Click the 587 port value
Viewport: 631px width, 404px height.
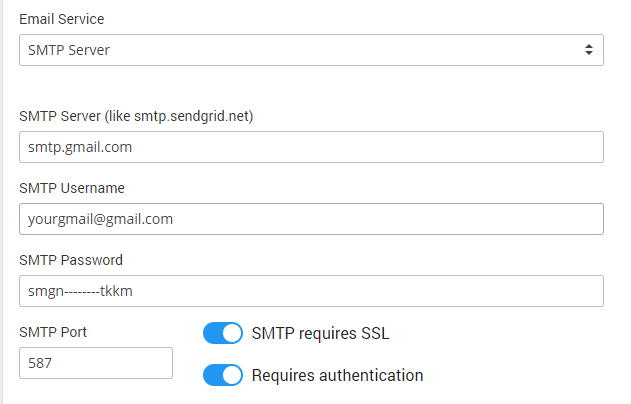tap(40, 363)
